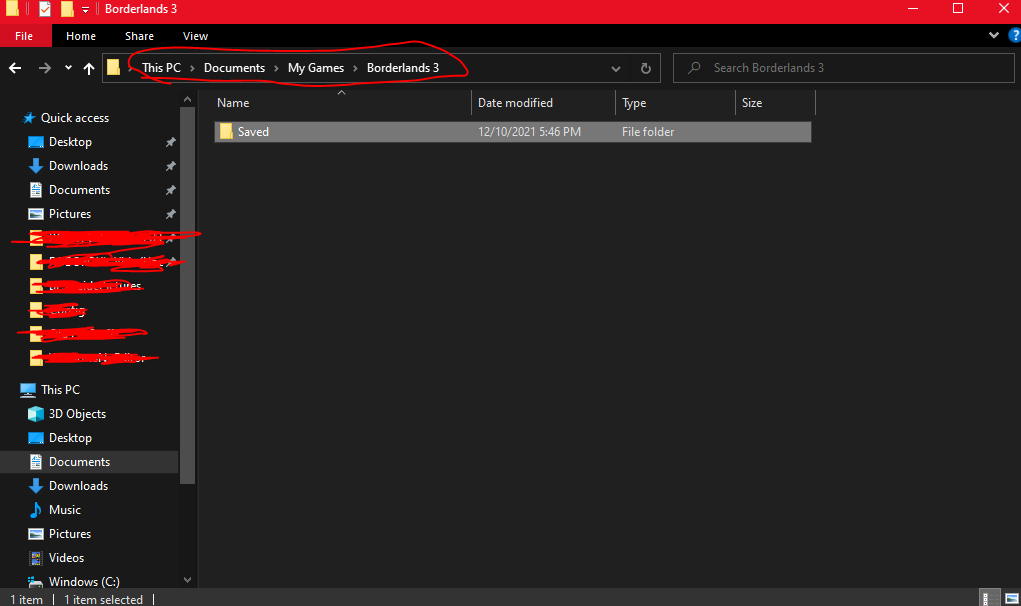Select Windows (C:) drive in sidebar
This screenshot has height=606, width=1021.
pyautogui.click(x=86, y=582)
